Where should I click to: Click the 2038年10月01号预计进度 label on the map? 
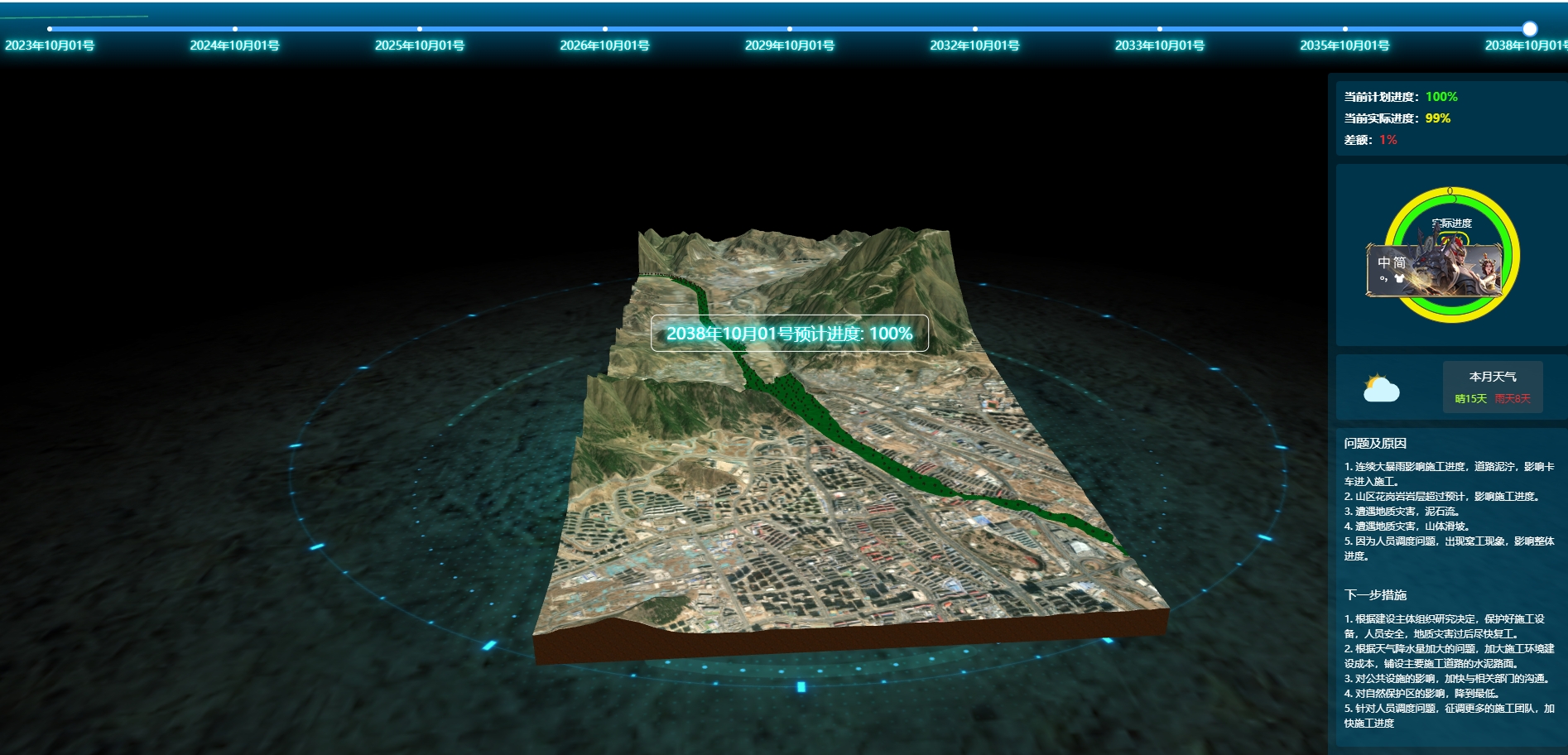pos(789,334)
